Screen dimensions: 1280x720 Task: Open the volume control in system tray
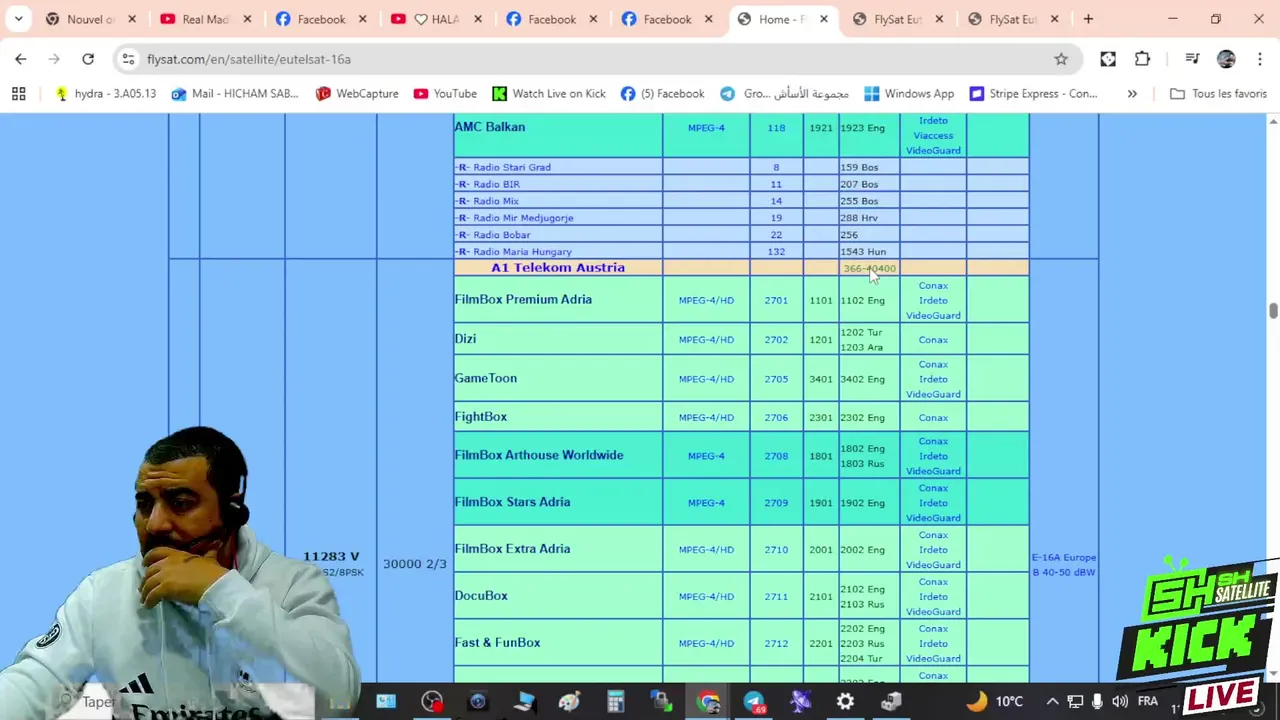point(1119,701)
